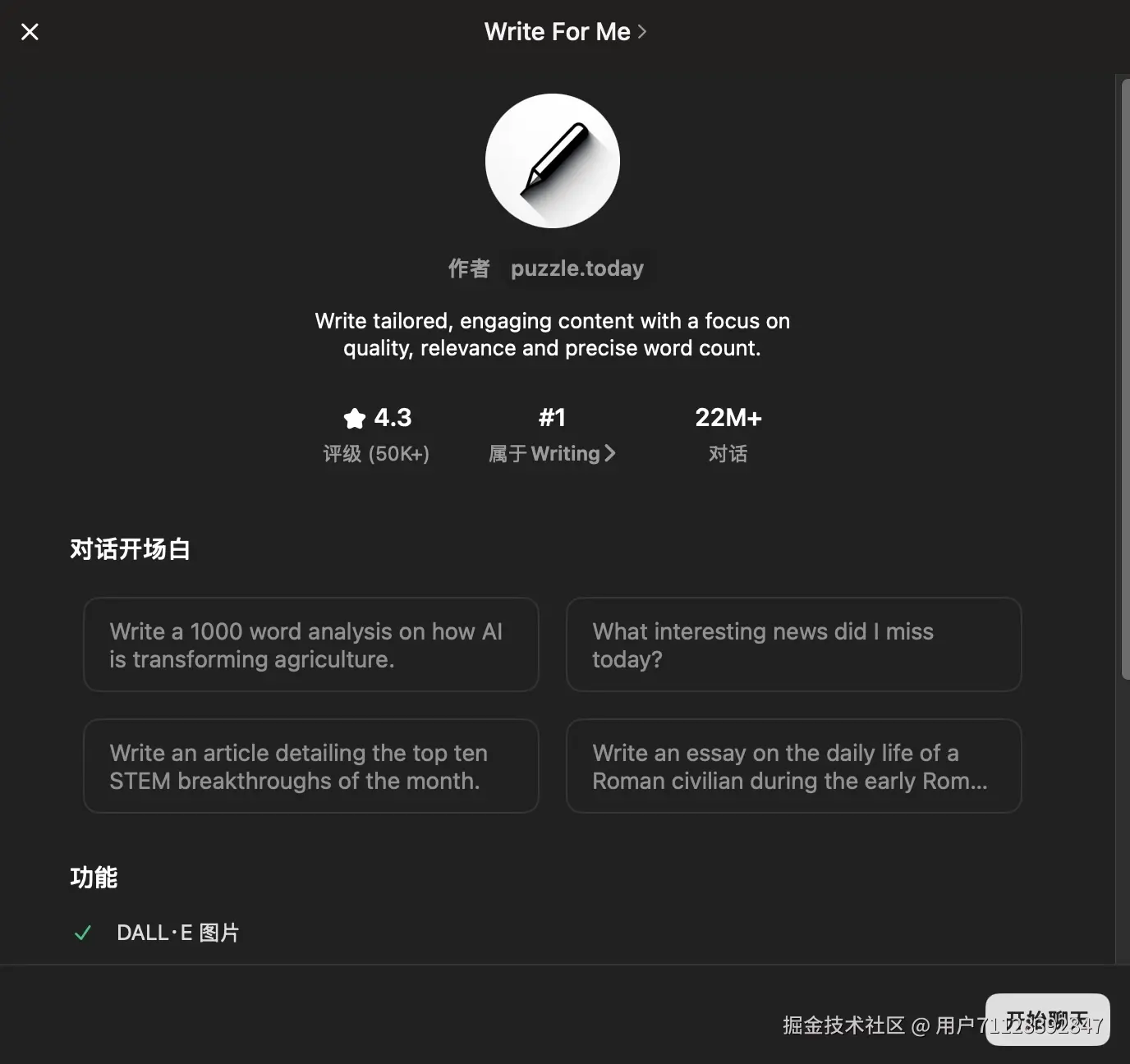1130x1064 pixels.
Task: Click the GPT description text
Action: 553,334
